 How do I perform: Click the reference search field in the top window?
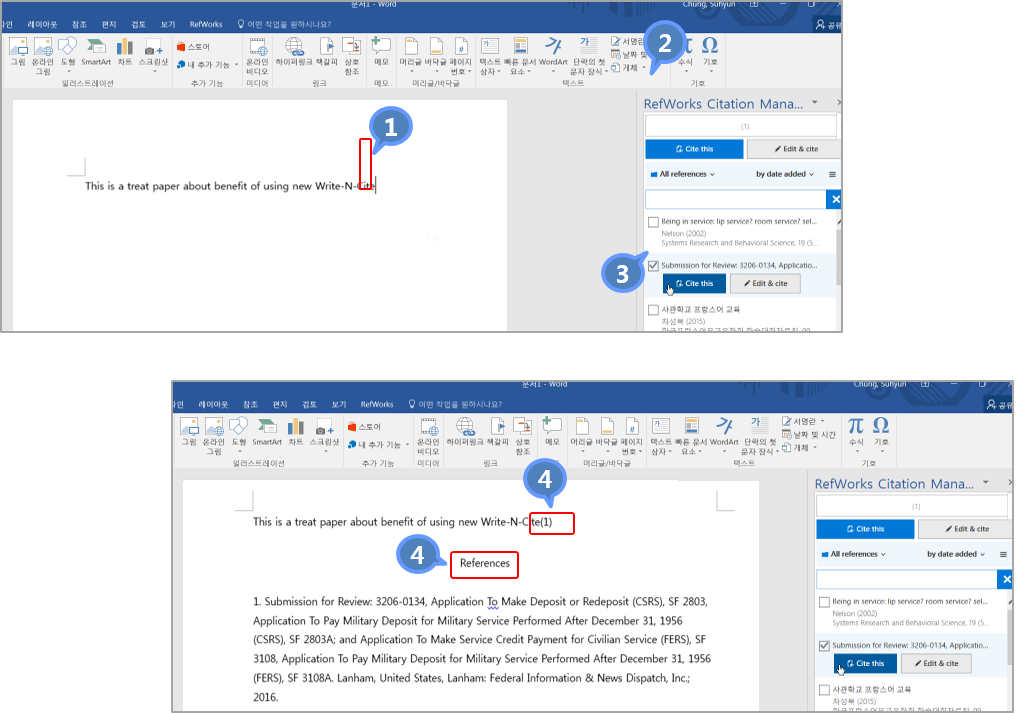point(735,199)
